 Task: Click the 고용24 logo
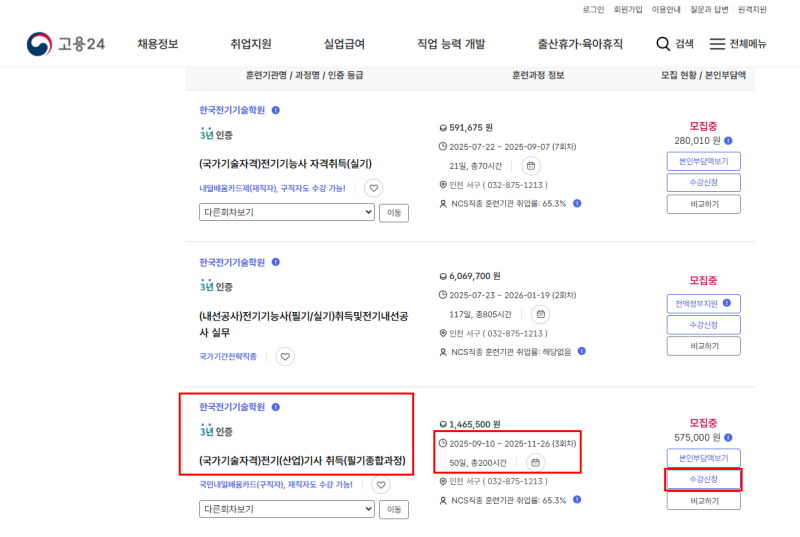click(66, 44)
